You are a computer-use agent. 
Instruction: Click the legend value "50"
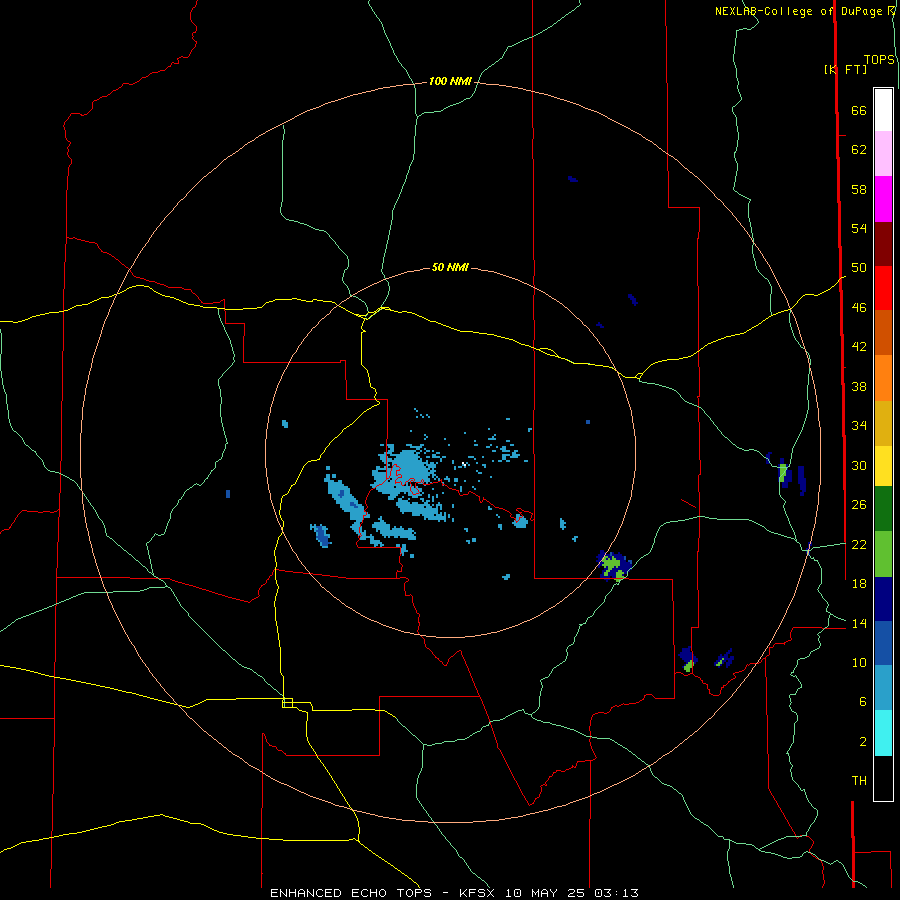(x=859, y=267)
